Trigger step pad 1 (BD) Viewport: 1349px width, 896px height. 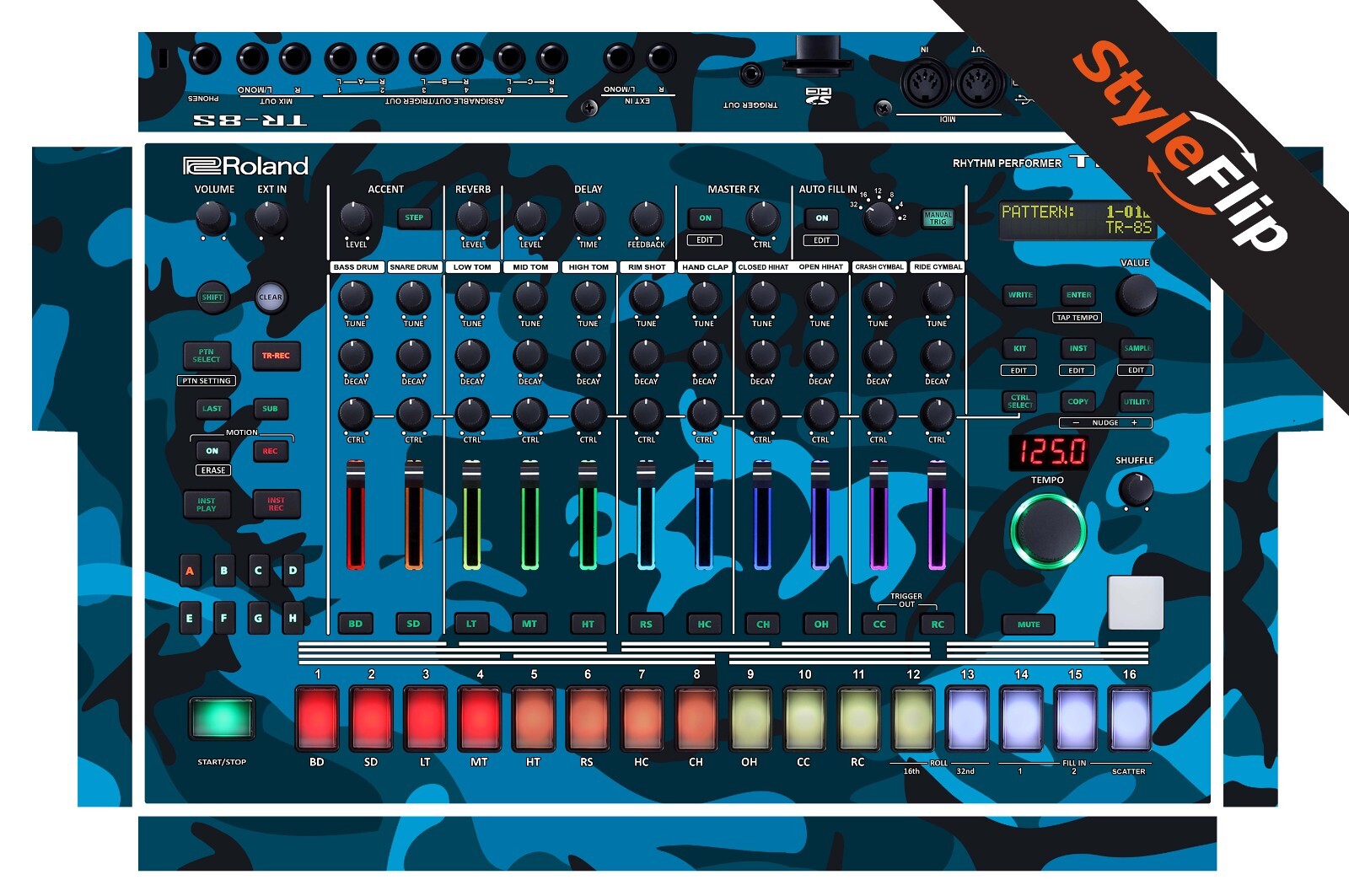[317, 718]
